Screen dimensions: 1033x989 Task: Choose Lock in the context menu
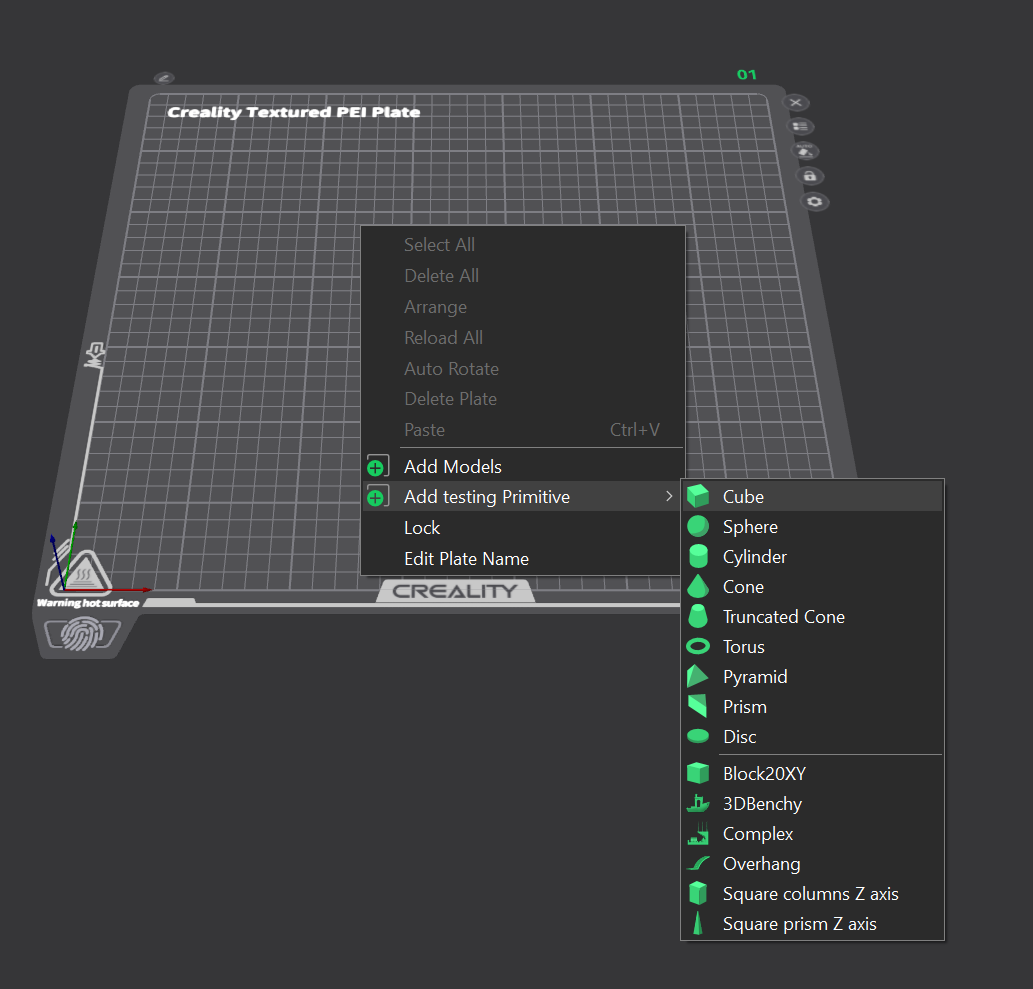[x=422, y=528]
